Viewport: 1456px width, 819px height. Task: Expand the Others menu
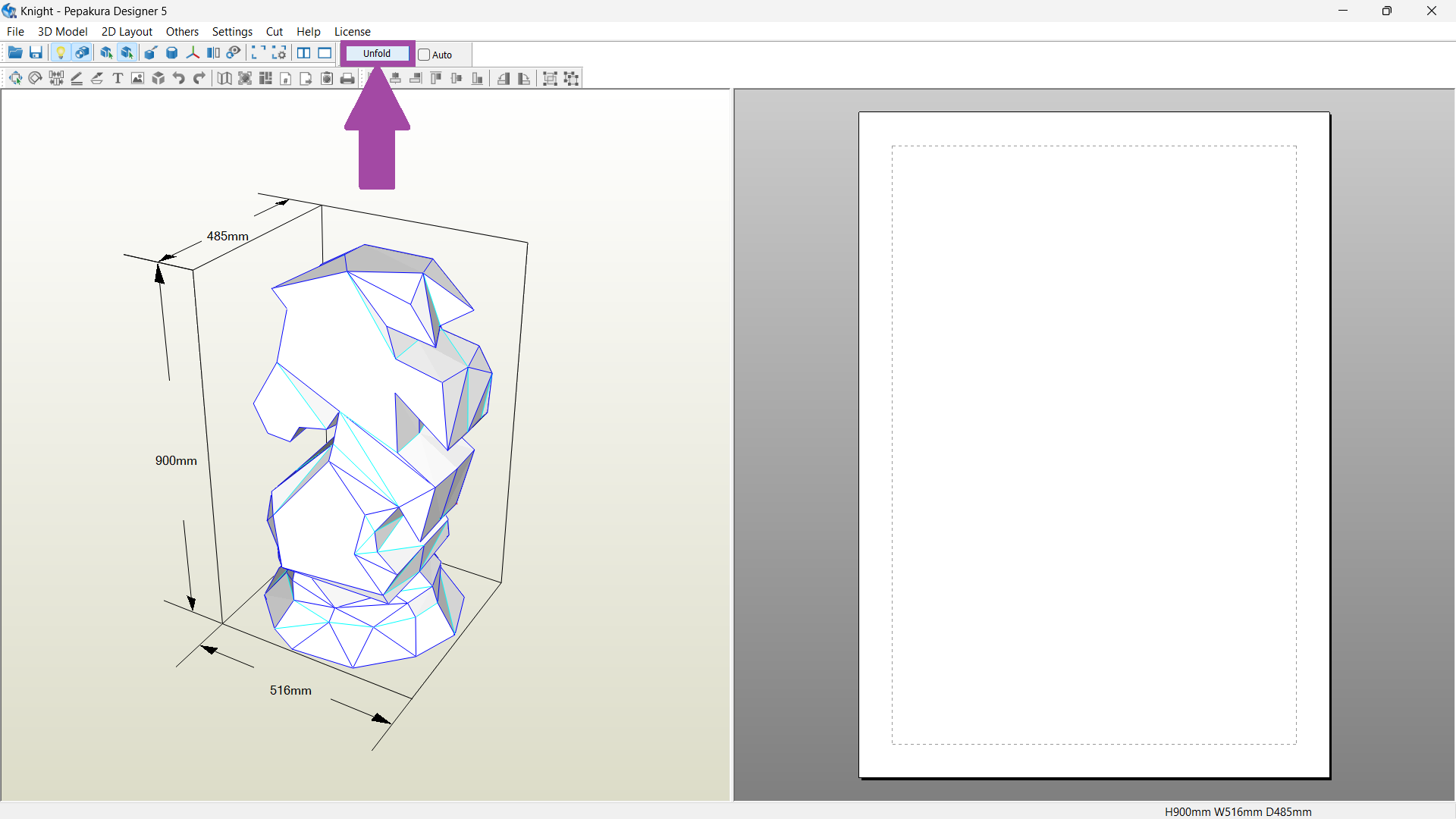coord(182,32)
